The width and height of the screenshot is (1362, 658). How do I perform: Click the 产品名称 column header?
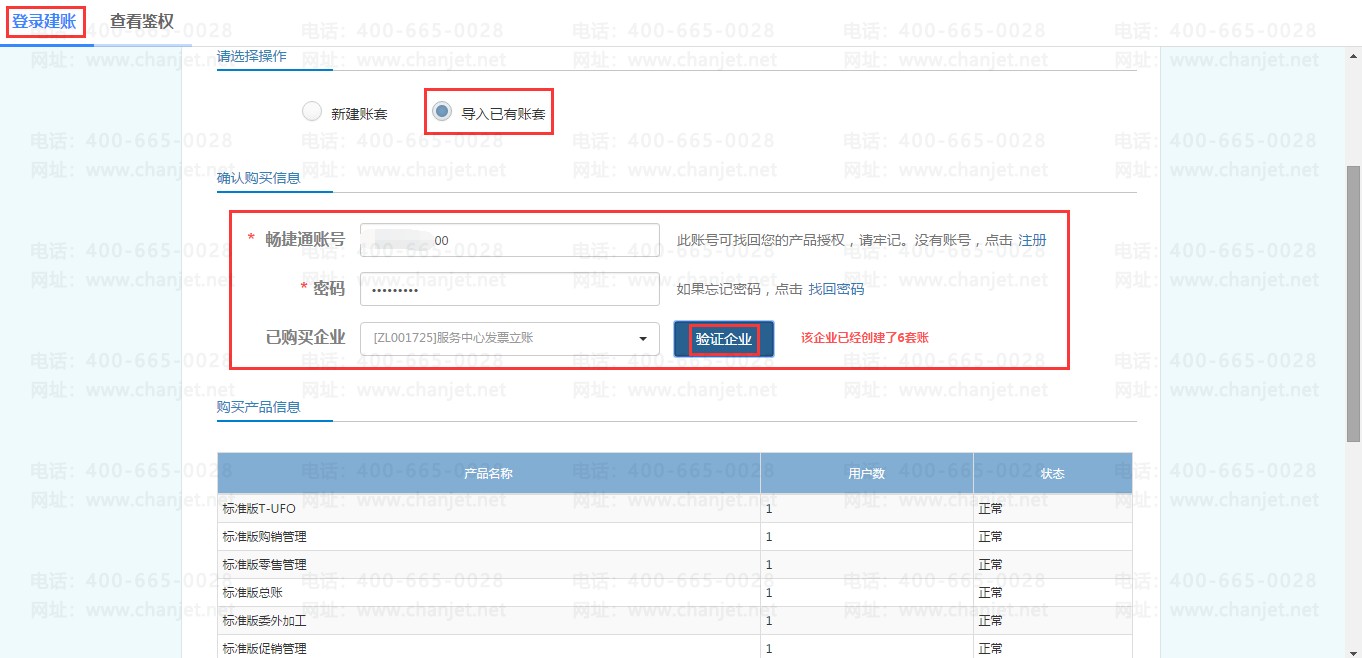coord(488,473)
